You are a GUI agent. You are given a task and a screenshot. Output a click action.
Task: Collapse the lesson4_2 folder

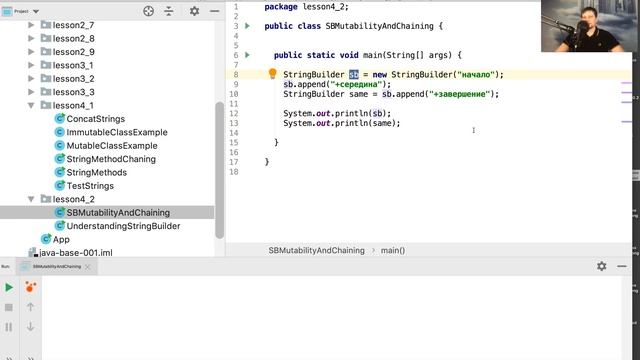pyautogui.click(x=31, y=199)
